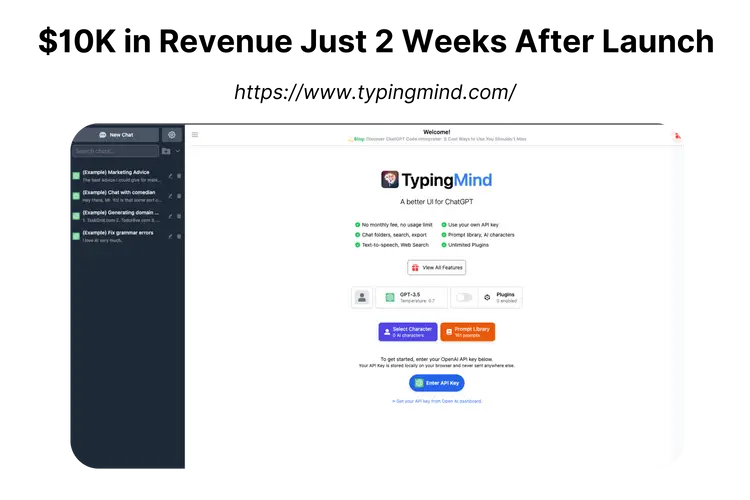The height and width of the screenshot is (500, 750).
Task: Click the 'Prompt library, AI characters' text
Action: (481, 235)
